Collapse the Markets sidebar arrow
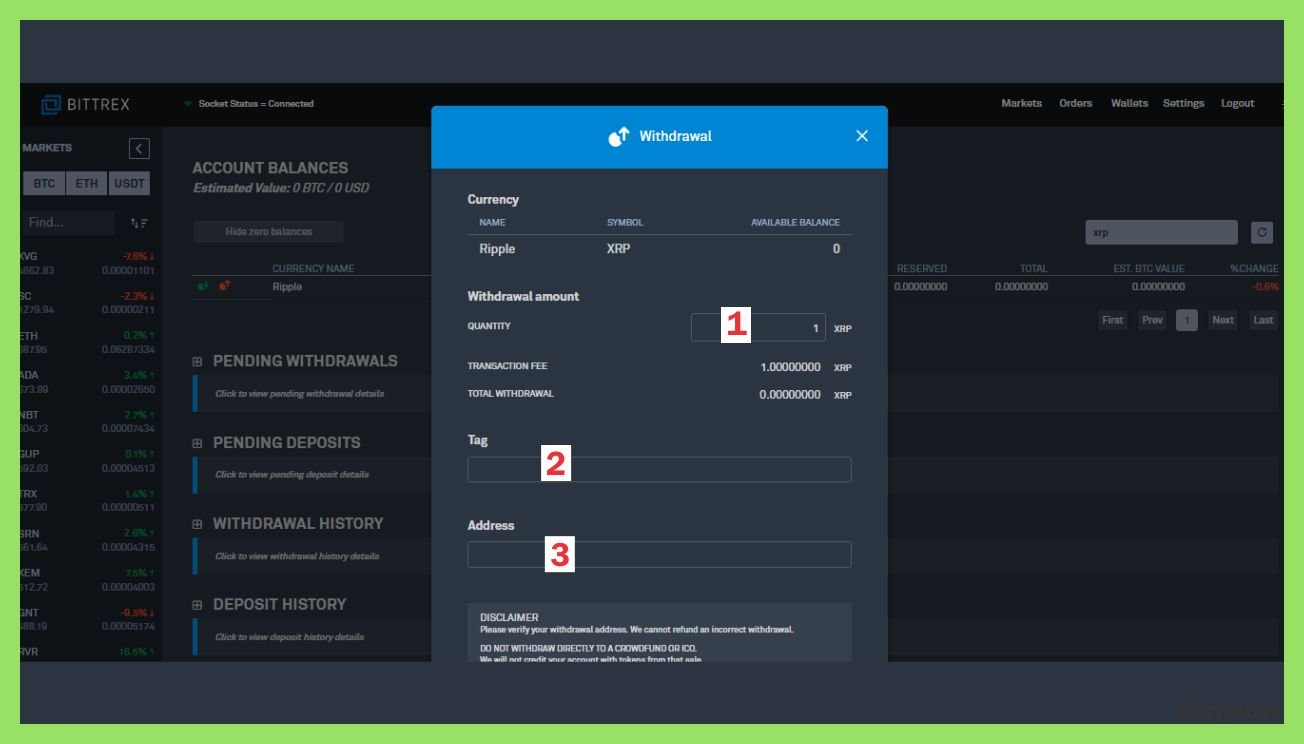The width and height of the screenshot is (1304, 744). tap(140, 149)
